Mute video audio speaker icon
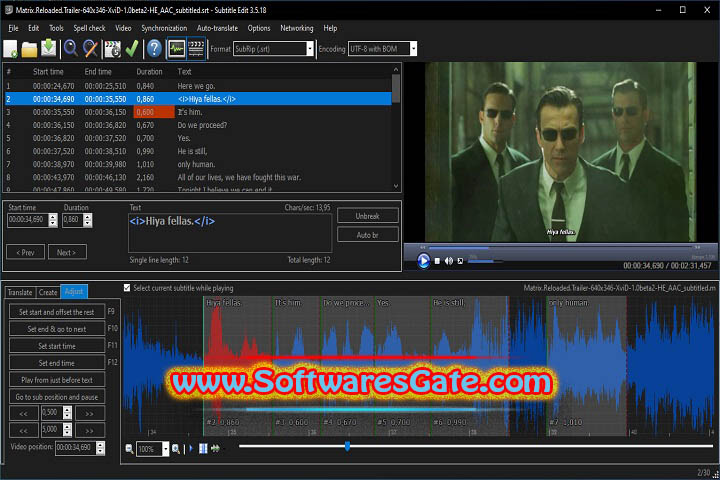The image size is (720, 480). (449, 261)
